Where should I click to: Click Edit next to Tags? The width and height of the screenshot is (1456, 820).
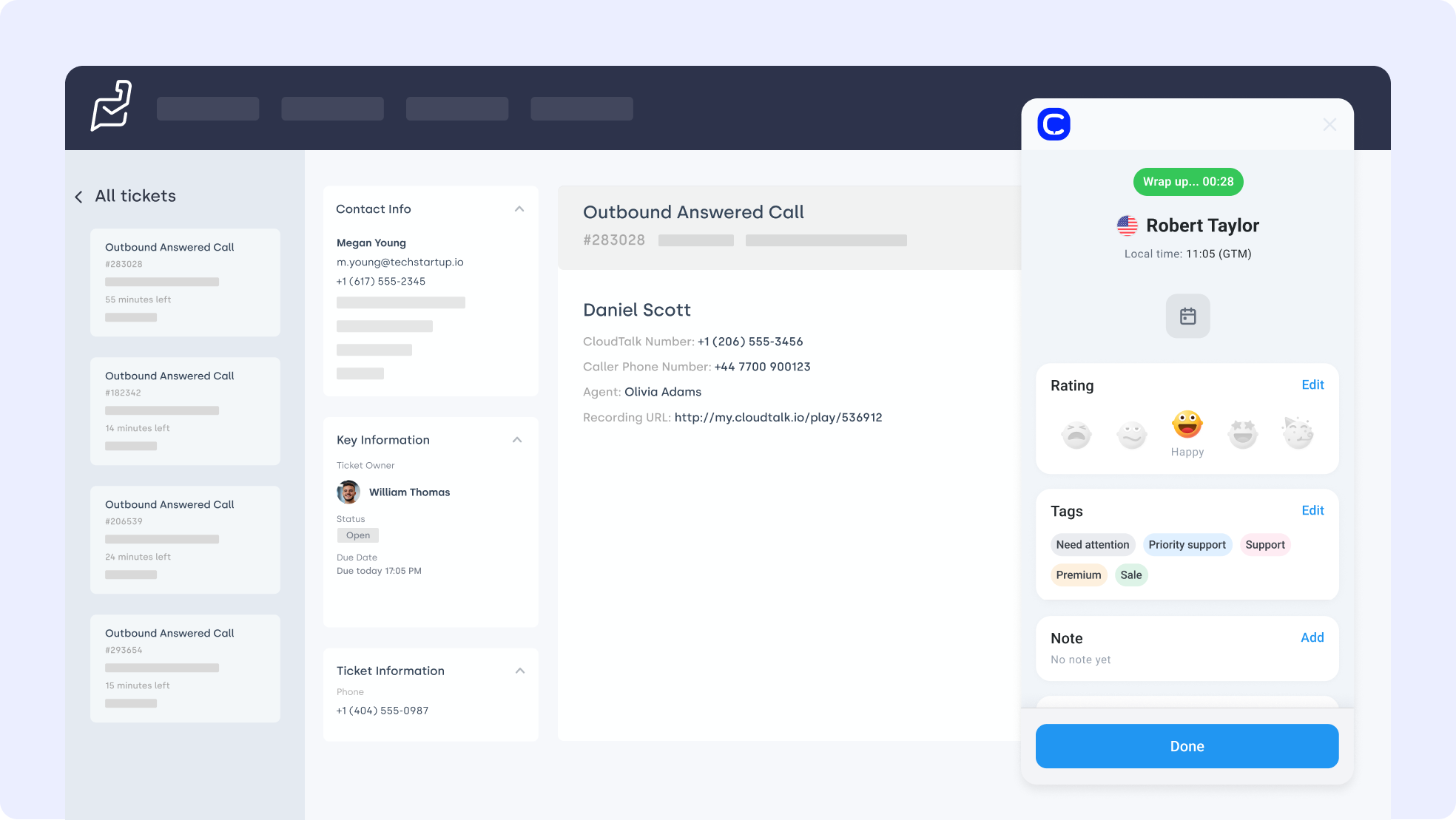[1312, 510]
